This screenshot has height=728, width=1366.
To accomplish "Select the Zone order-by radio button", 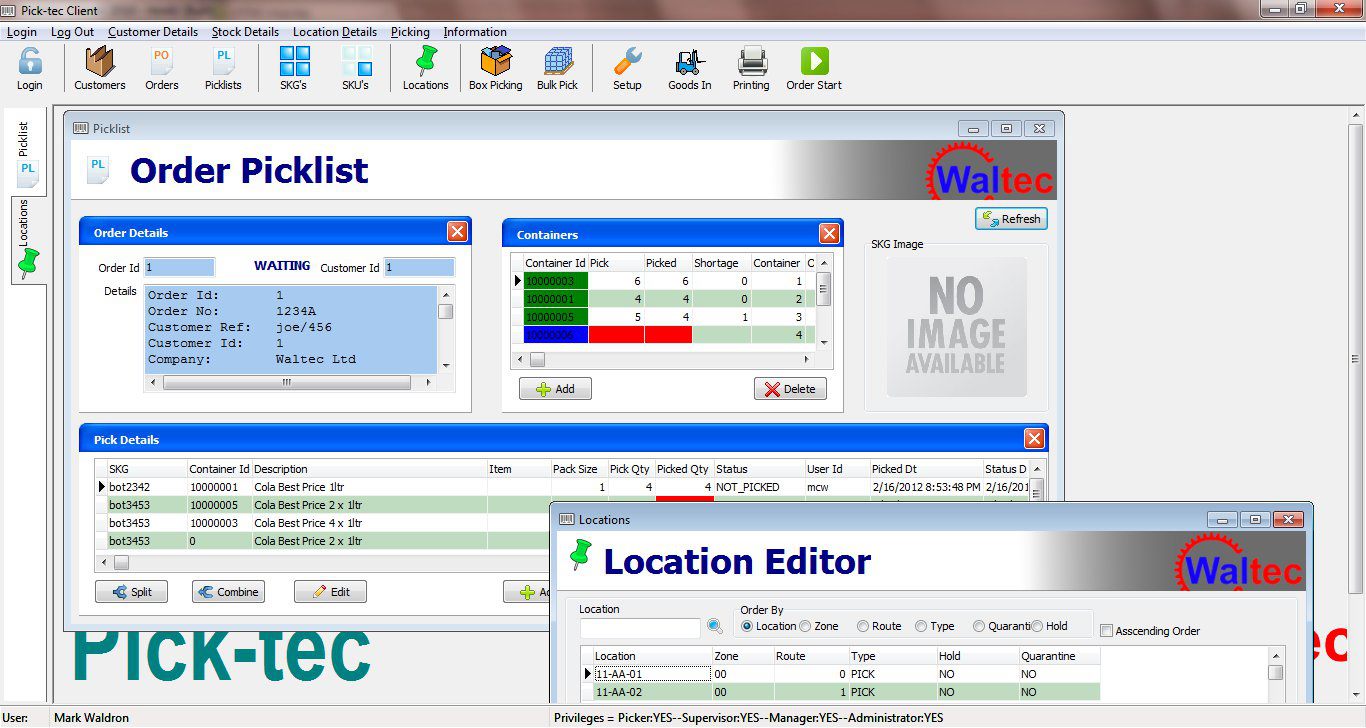I will coord(805,626).
